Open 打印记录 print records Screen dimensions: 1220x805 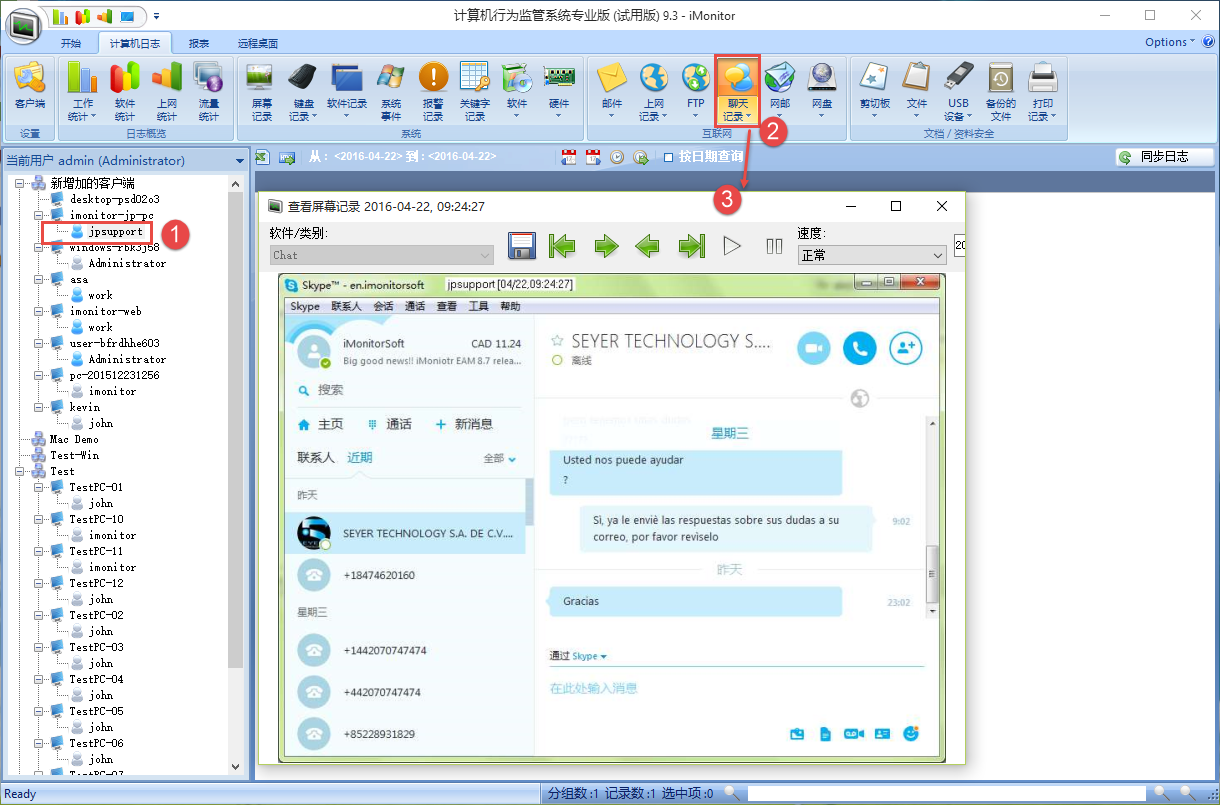click(x=1043, y=91)
